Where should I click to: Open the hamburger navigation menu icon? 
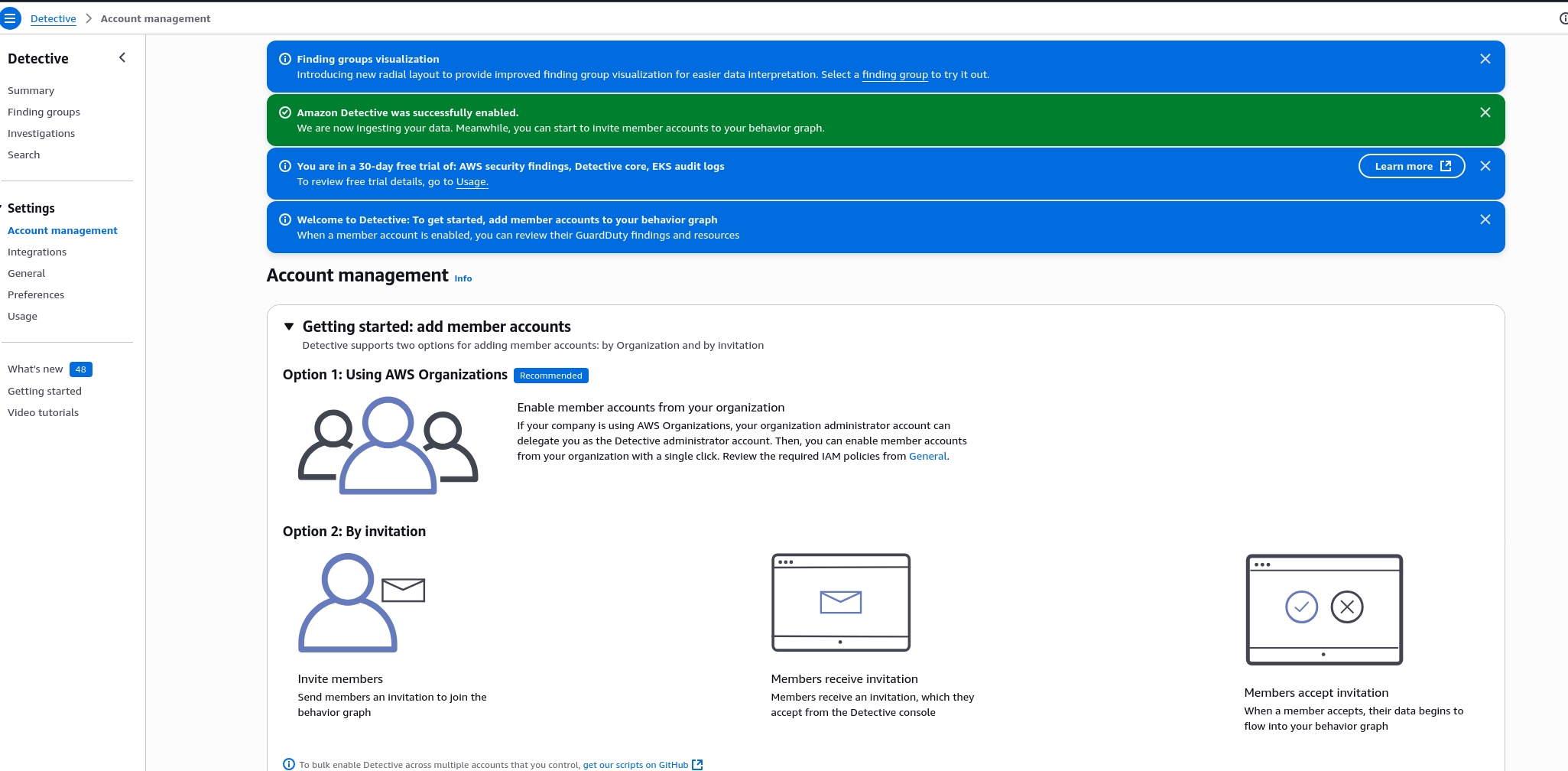tap(11, 18)
